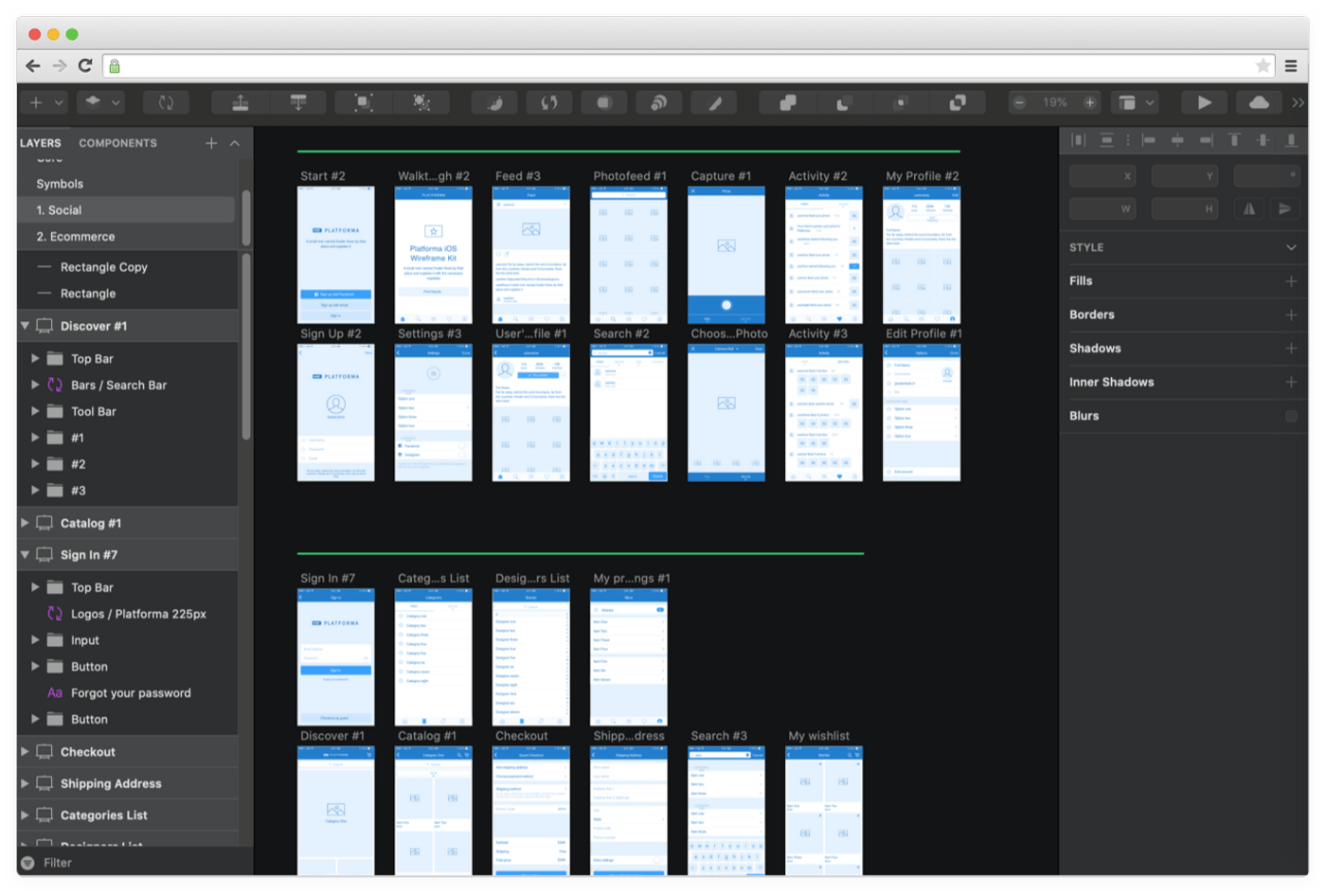Image resolution: width=1326 pixels, height=896 pixels.
Task: Expand the Shipping Address artboard layer
Action: 25,783
